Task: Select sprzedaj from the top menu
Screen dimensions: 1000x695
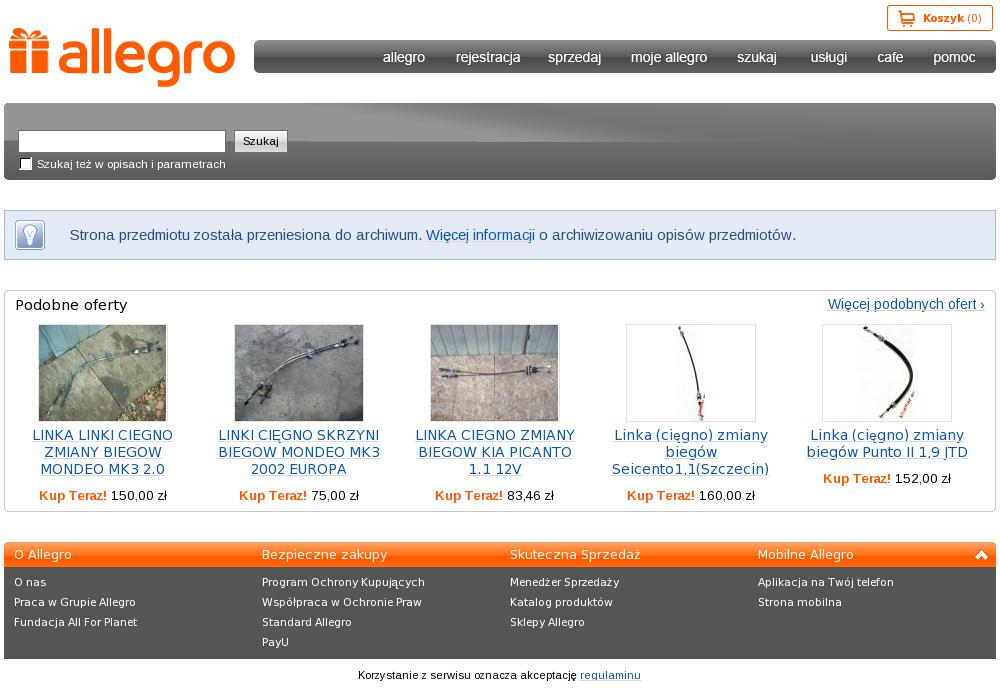Action: (575, 57)
